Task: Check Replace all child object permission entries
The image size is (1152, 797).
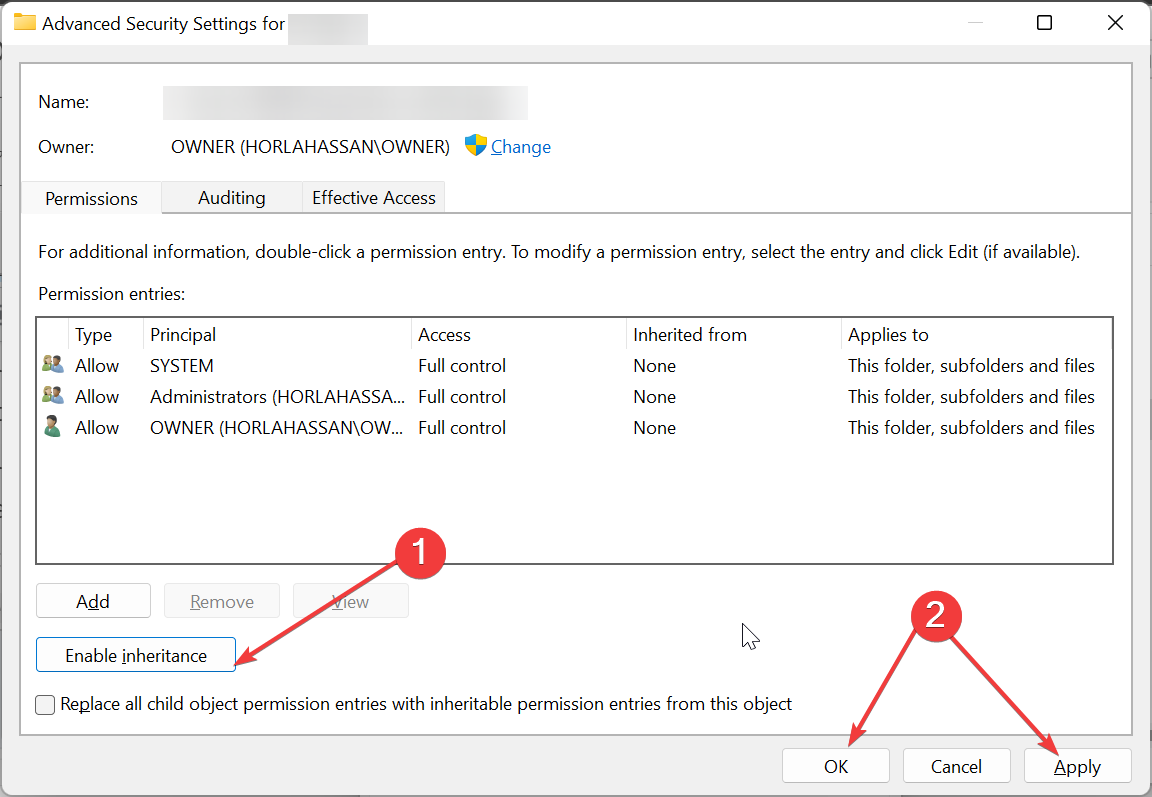Action: 46,705
